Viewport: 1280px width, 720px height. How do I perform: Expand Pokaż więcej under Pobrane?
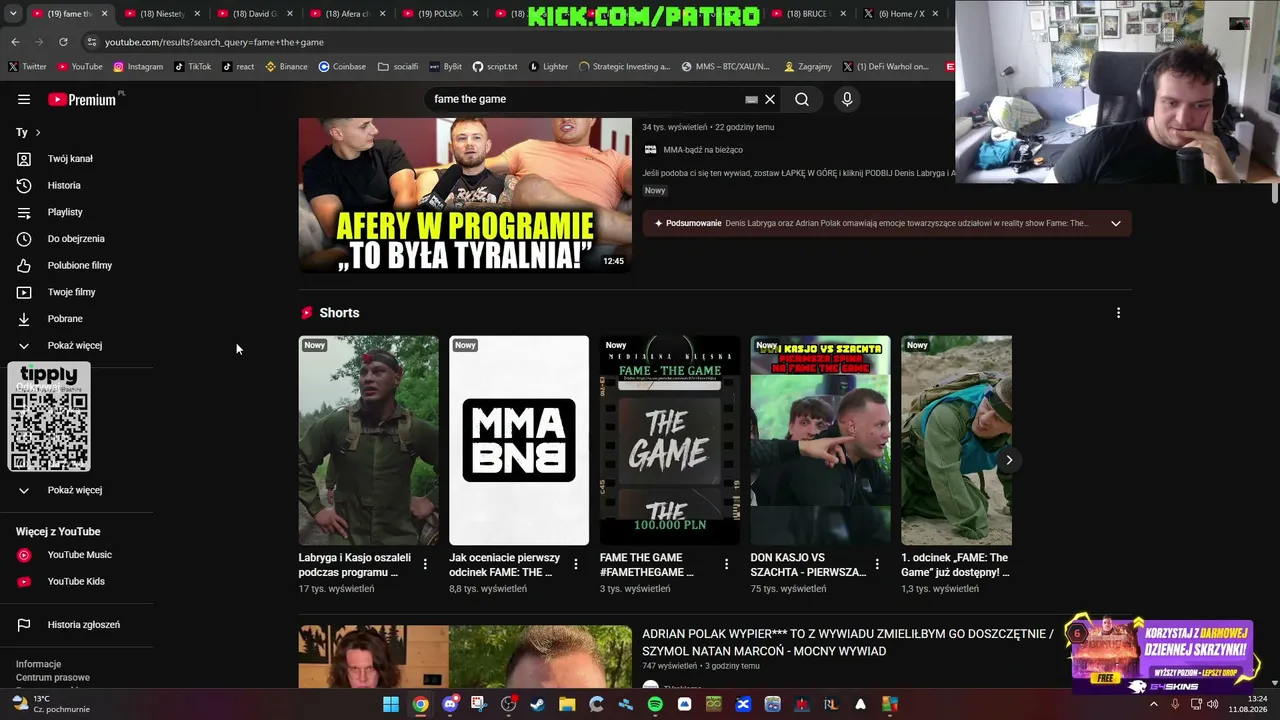click(x=75, y=345)
